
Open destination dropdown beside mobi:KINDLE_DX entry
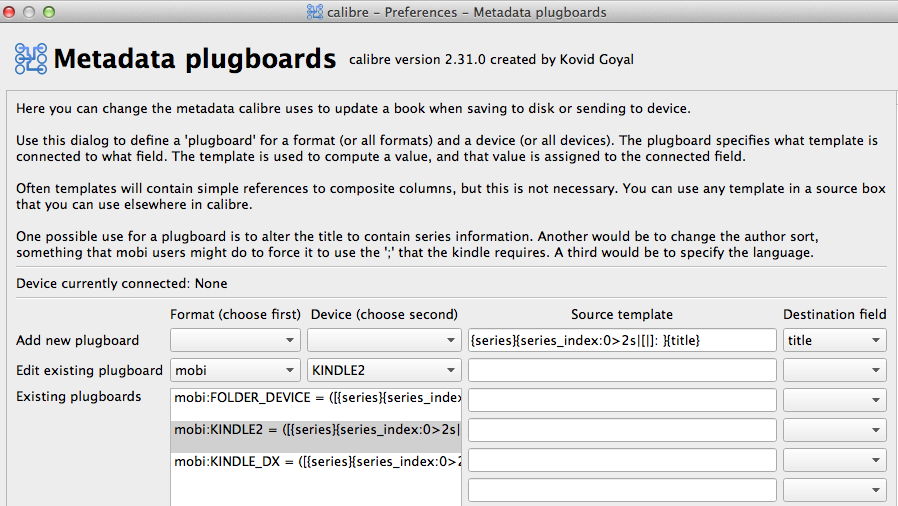click(835, 461)
